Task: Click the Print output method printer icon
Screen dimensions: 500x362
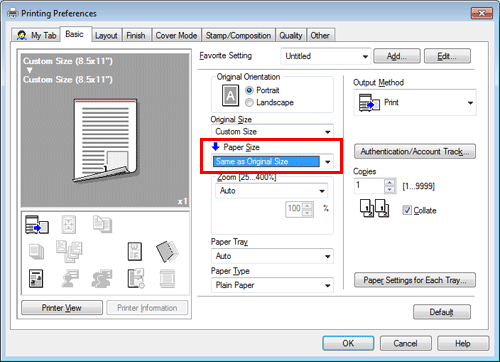Action: (369, 103)
